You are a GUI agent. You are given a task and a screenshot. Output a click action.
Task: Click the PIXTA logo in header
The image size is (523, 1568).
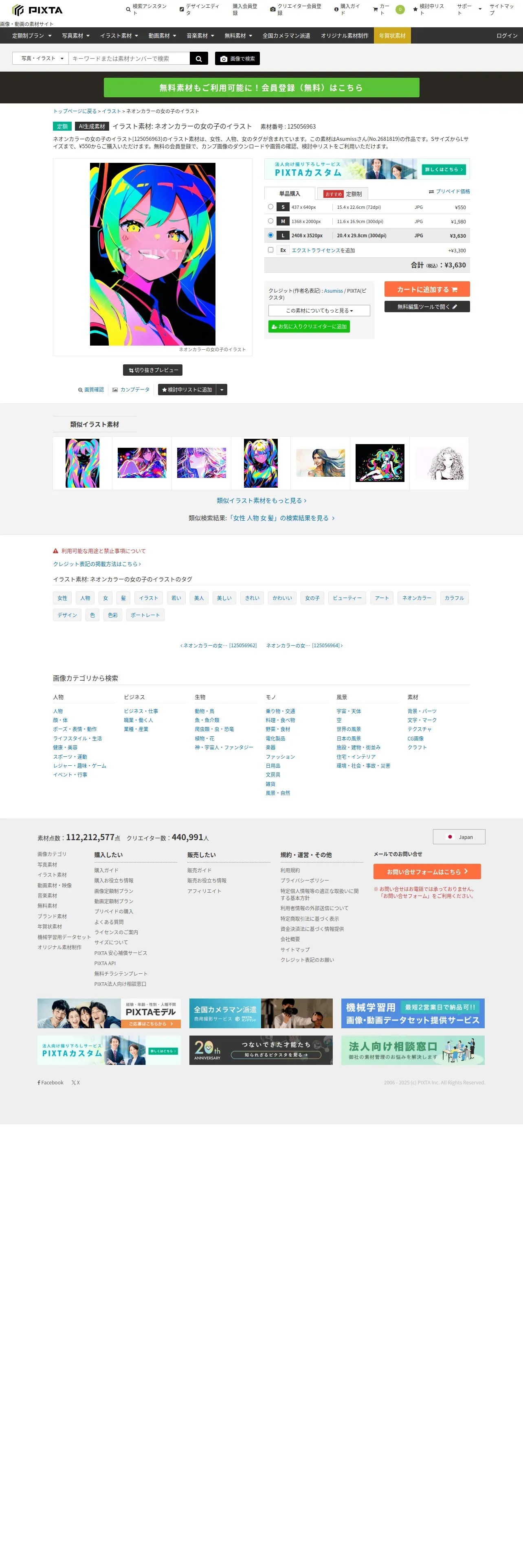(x=37, y=10)
